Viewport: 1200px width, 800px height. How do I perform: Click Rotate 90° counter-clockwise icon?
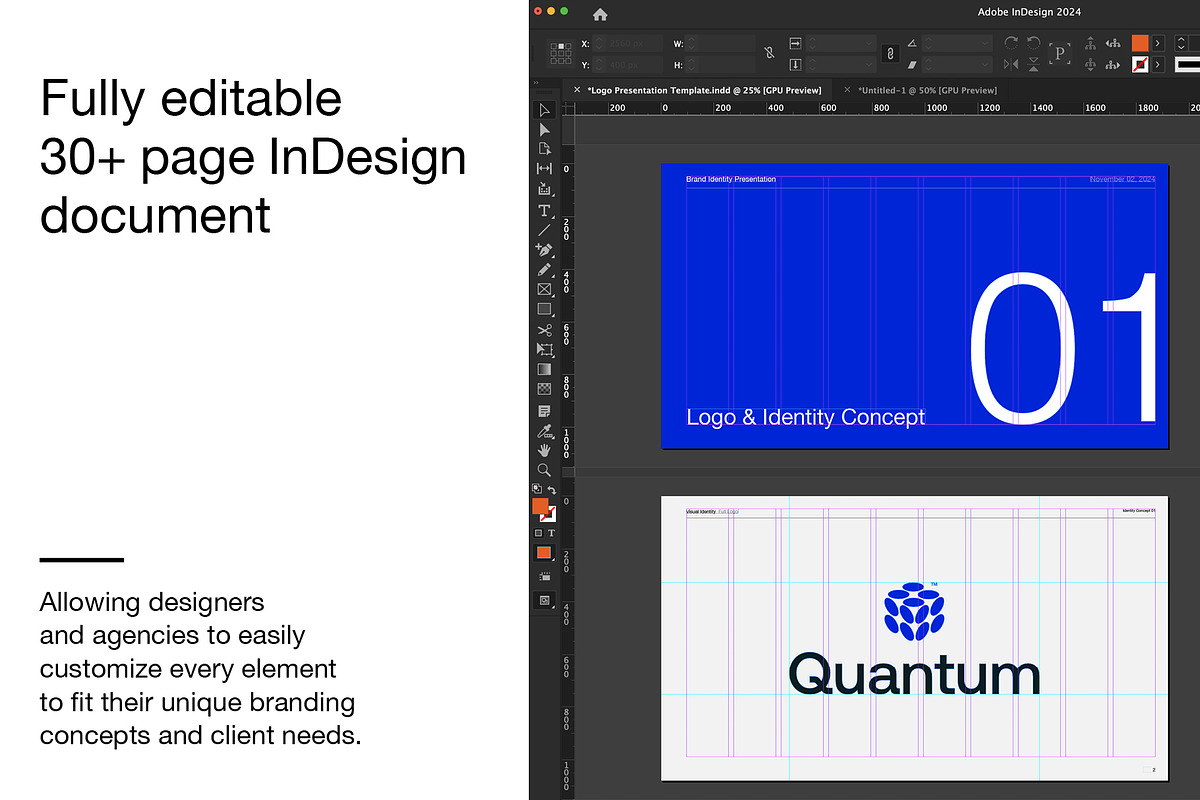(x=1034, y=42)
